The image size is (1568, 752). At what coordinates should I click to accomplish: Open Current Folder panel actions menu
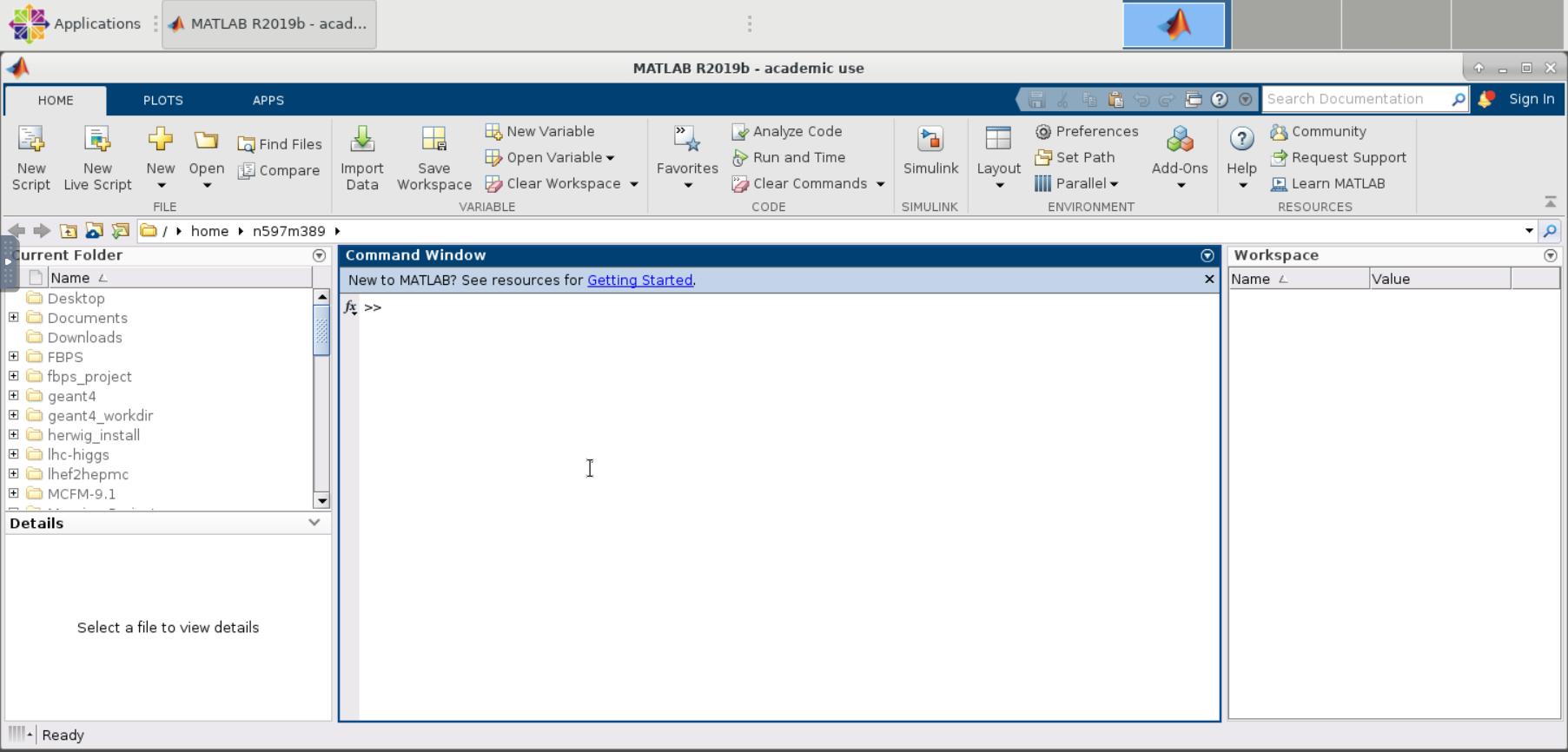(x=319, y=255)
